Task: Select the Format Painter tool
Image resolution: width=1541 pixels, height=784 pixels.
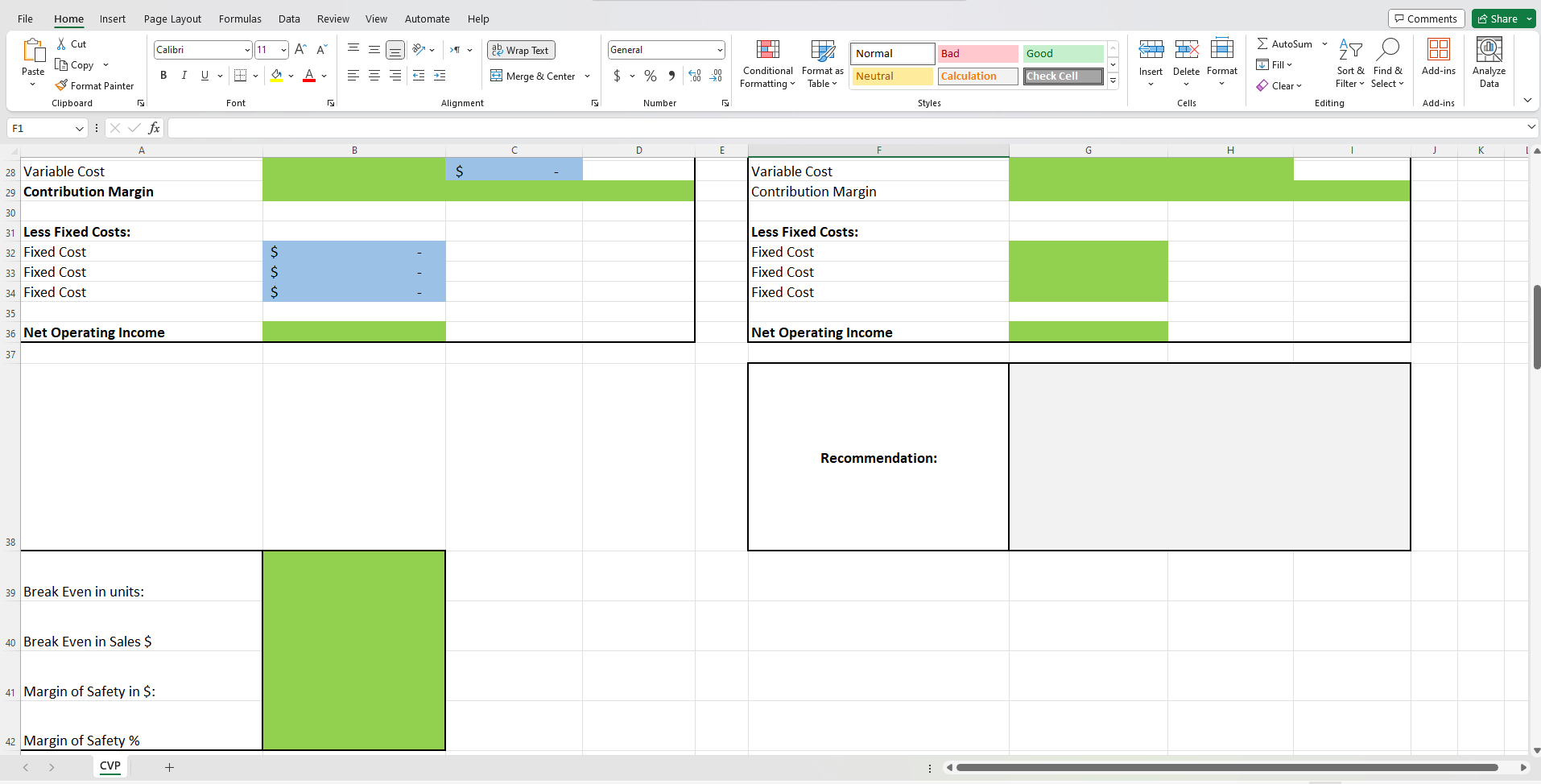Action: coord(94,85)
